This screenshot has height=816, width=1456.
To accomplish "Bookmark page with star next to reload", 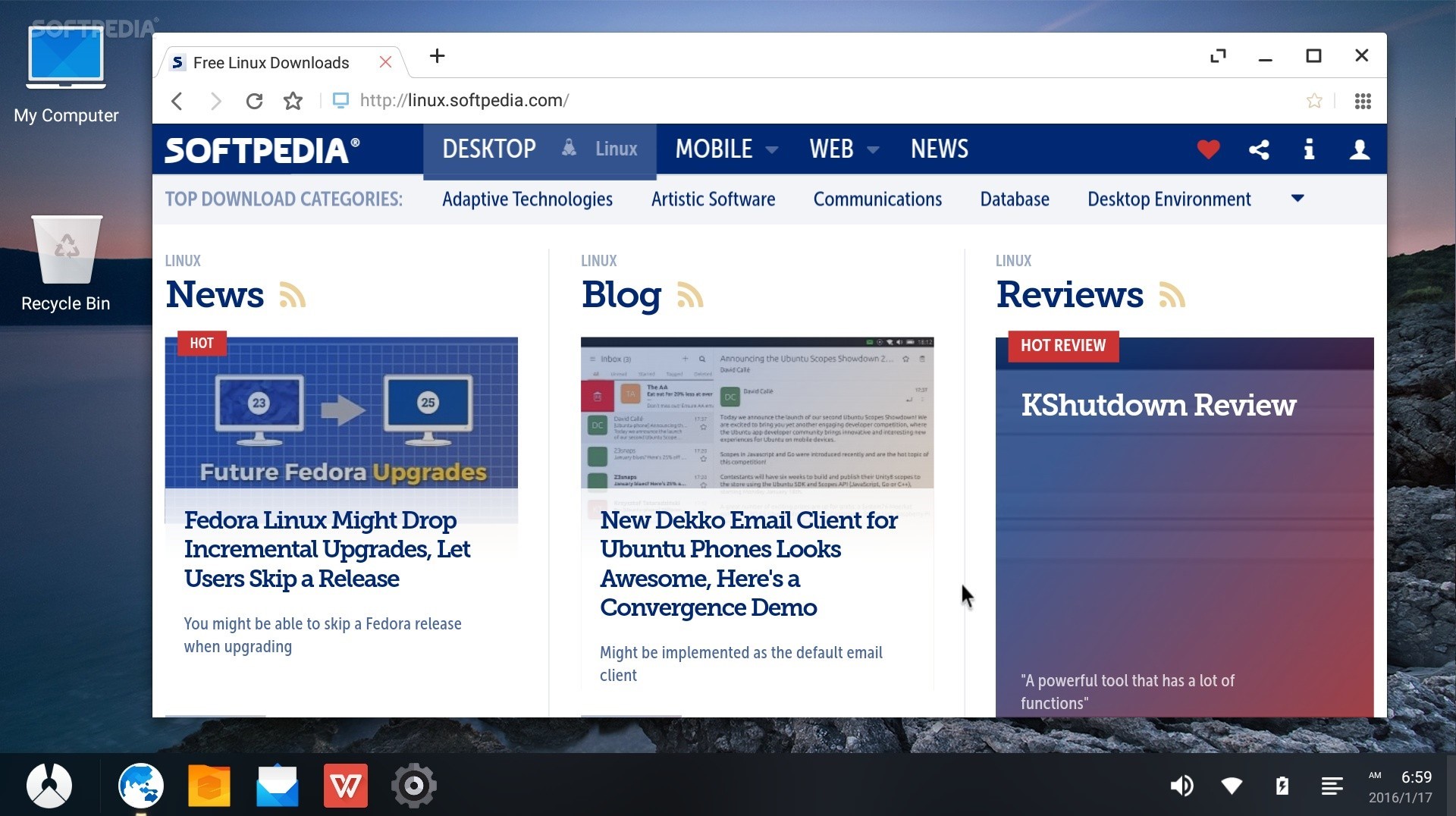I will [293, 101].
